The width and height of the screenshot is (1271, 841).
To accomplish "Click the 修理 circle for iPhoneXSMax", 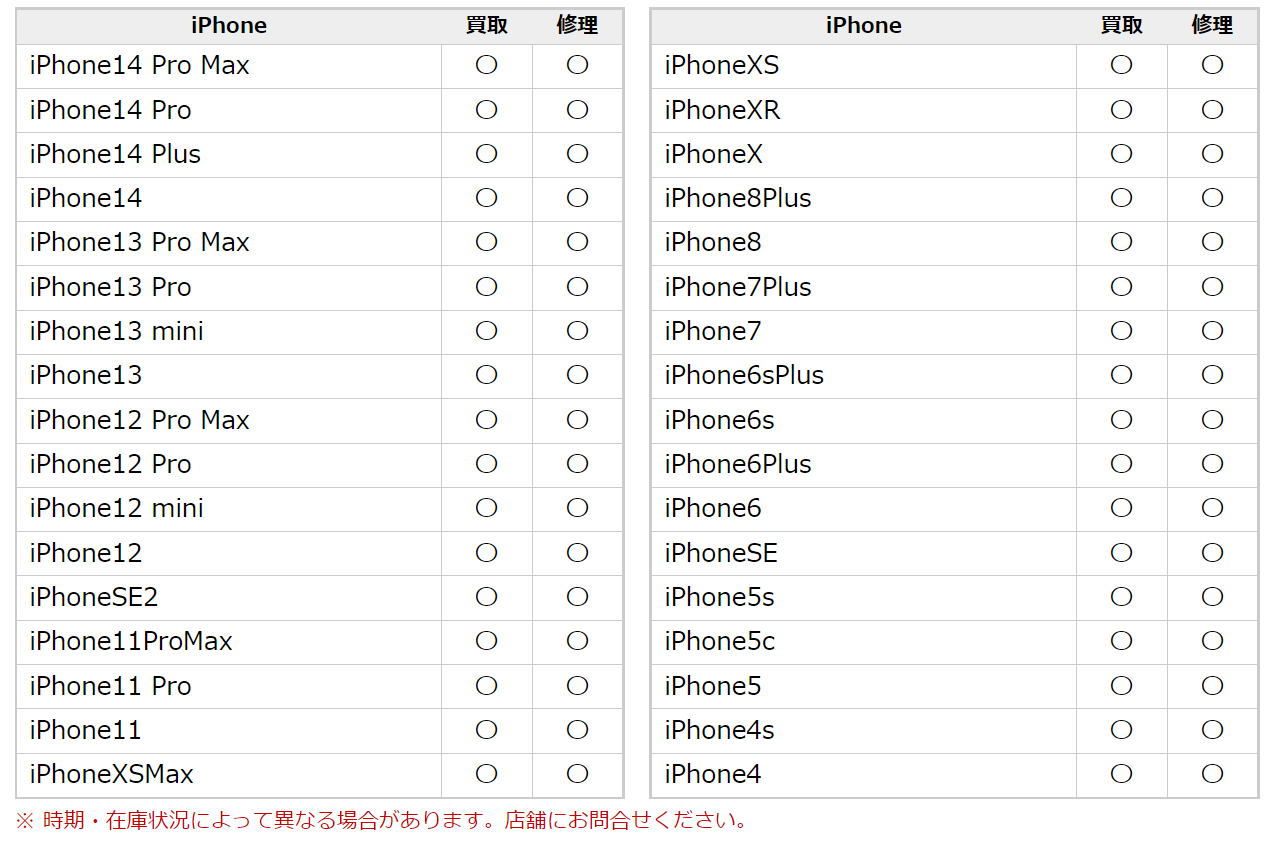I will click(x=577, y=774).
